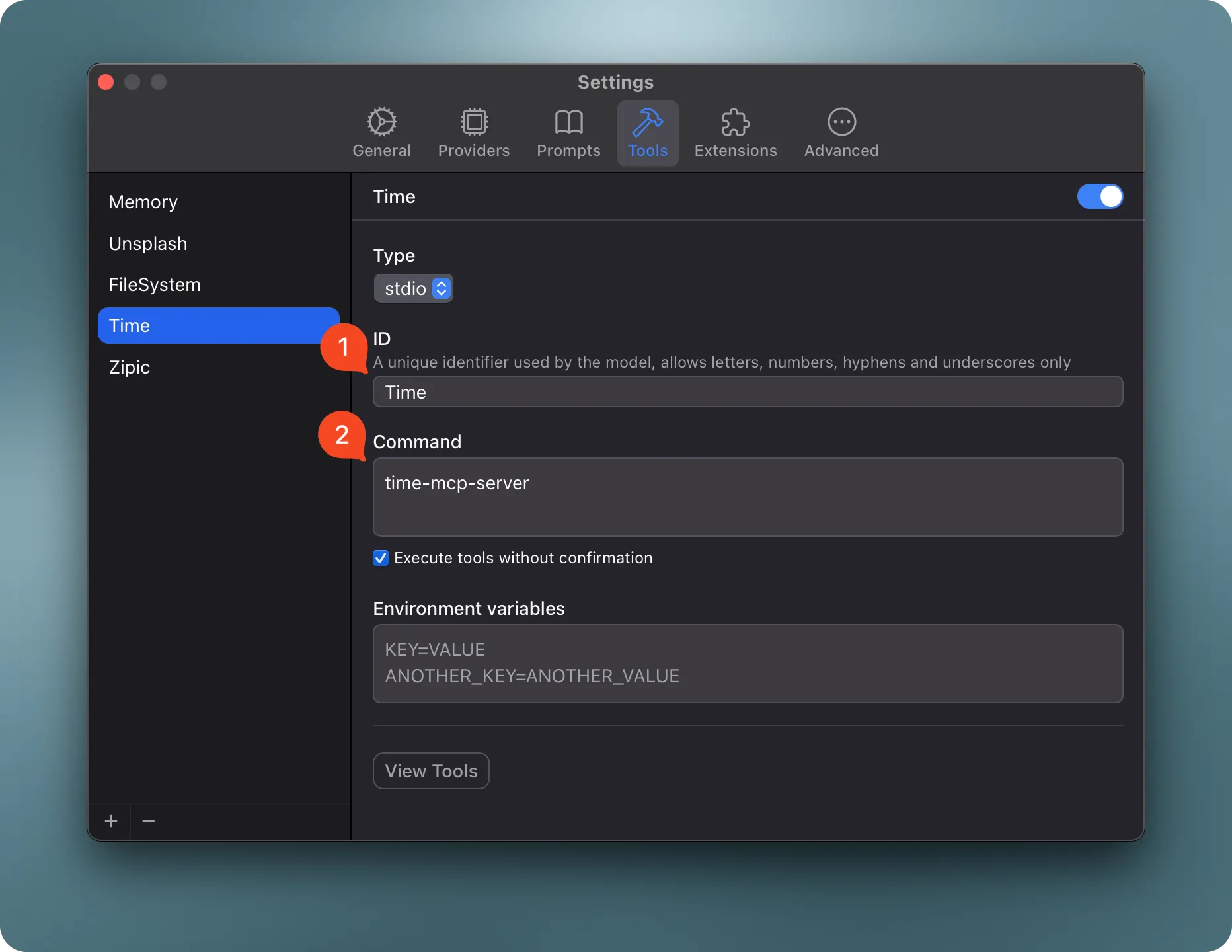Click the minus icon to remove a tool
1232x952 pixels.
[x=148, y=821]
